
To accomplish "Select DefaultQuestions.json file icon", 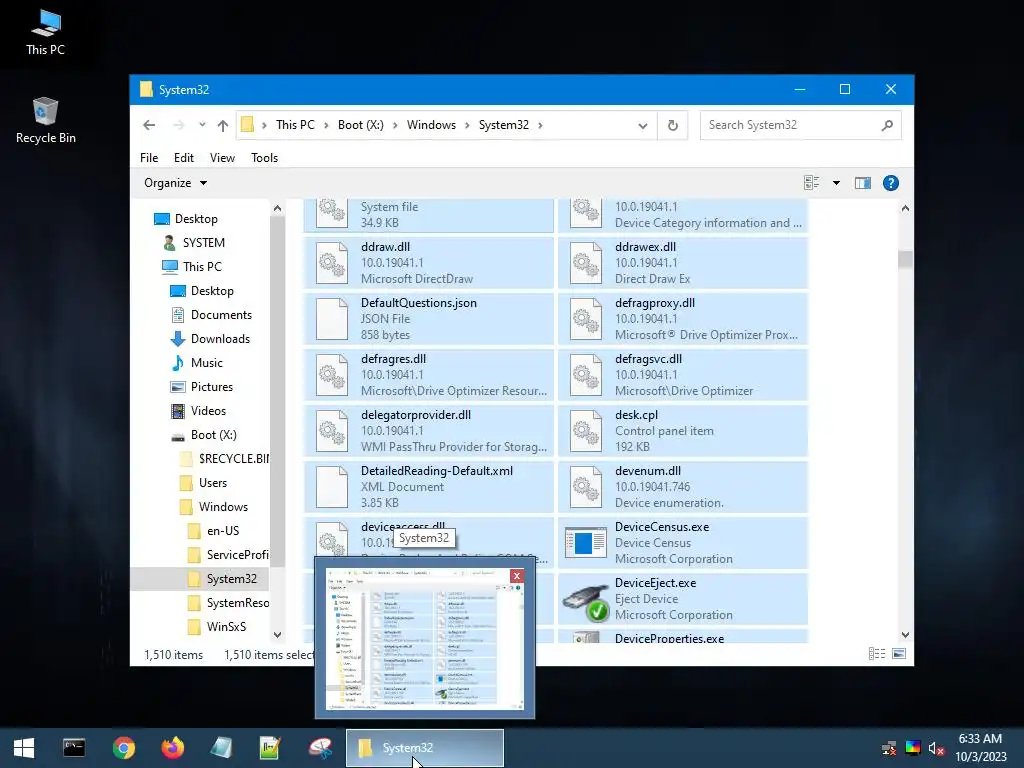I will tap(332, 319).
